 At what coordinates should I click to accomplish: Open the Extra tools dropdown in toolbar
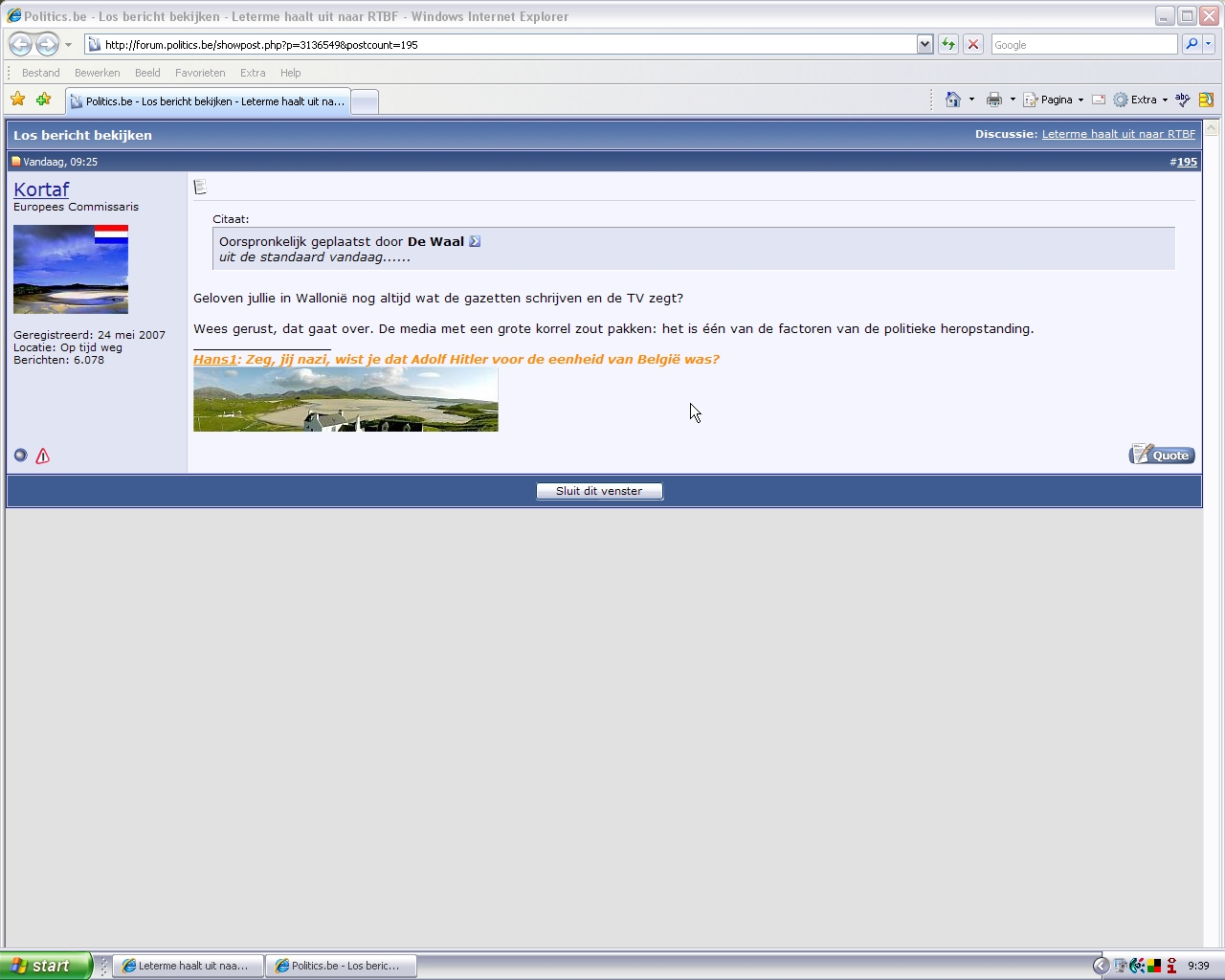(1141, 100)
